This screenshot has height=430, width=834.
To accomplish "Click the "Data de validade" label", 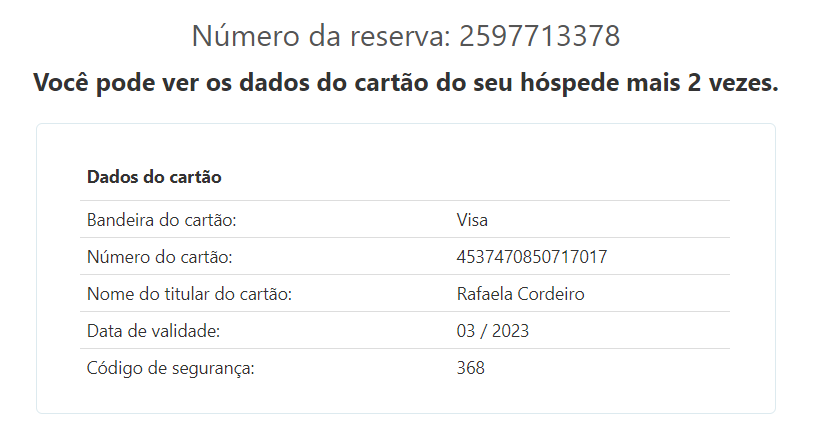I will coord(153,331).
